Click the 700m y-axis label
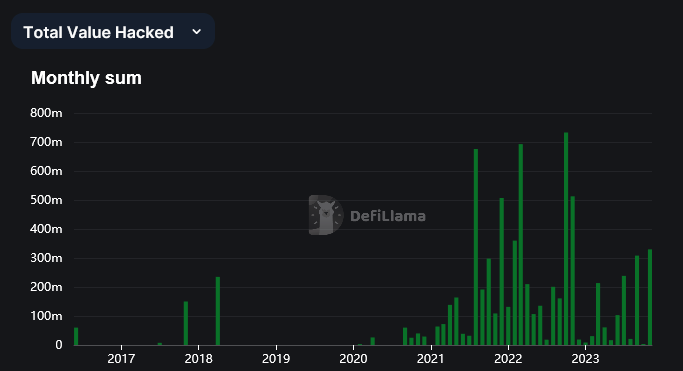Screen dimensions: 683x371 pos(46,142)
